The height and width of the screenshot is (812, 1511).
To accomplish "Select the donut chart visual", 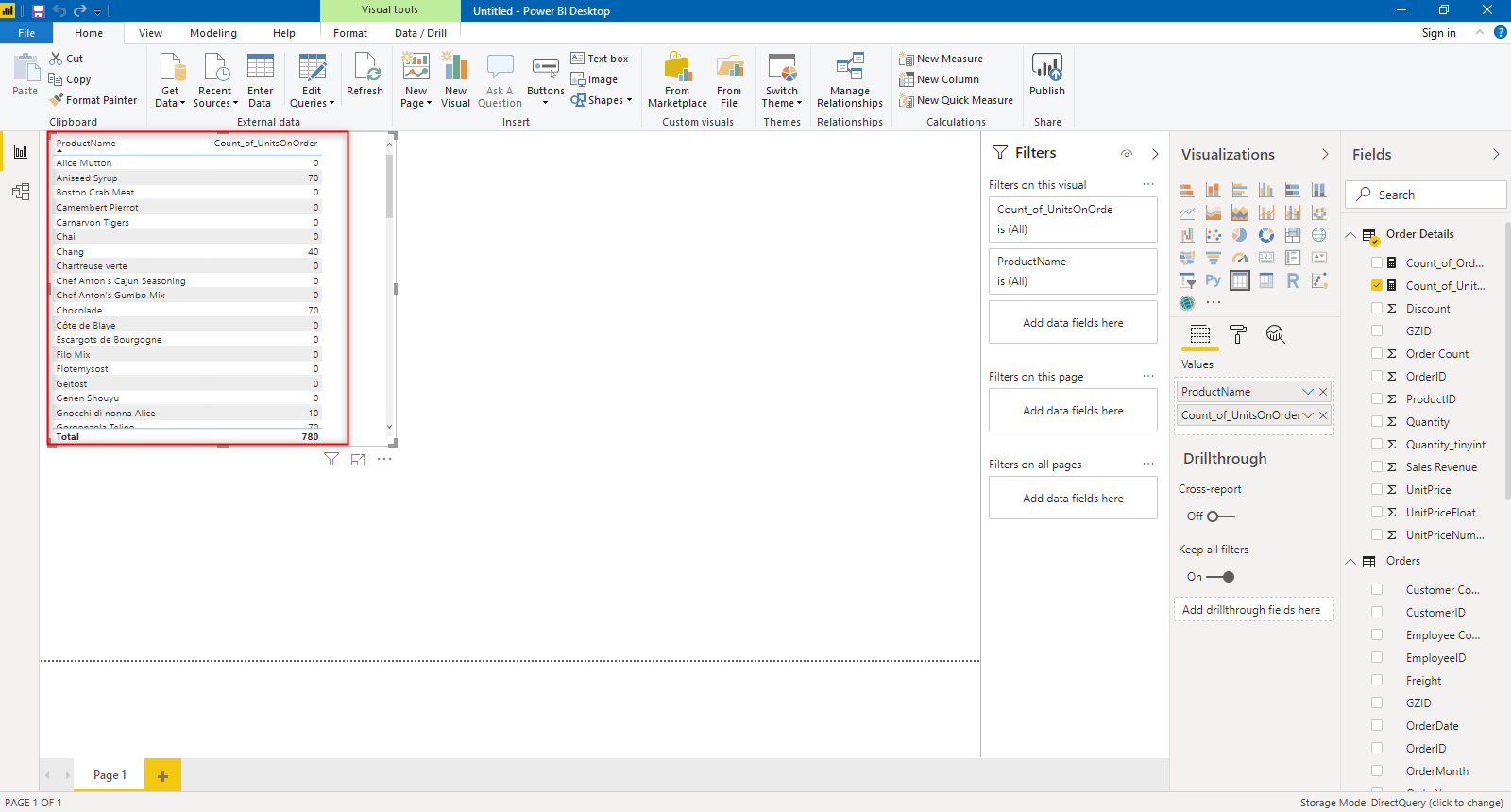I will point(1266,235).
